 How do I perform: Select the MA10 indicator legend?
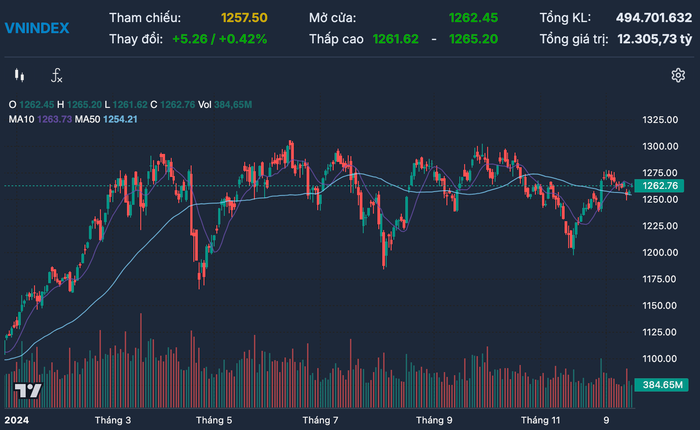pyautogui.click(x=40, y=119)
